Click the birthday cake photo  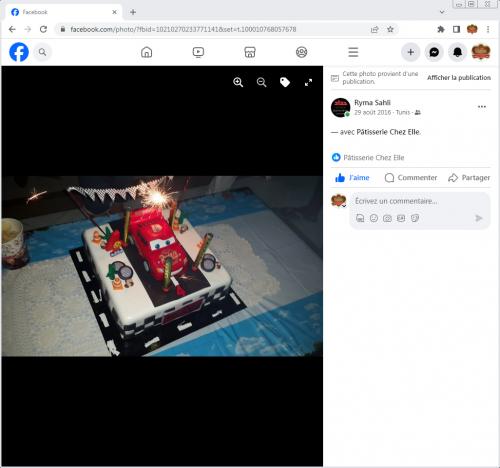point(162,266)
